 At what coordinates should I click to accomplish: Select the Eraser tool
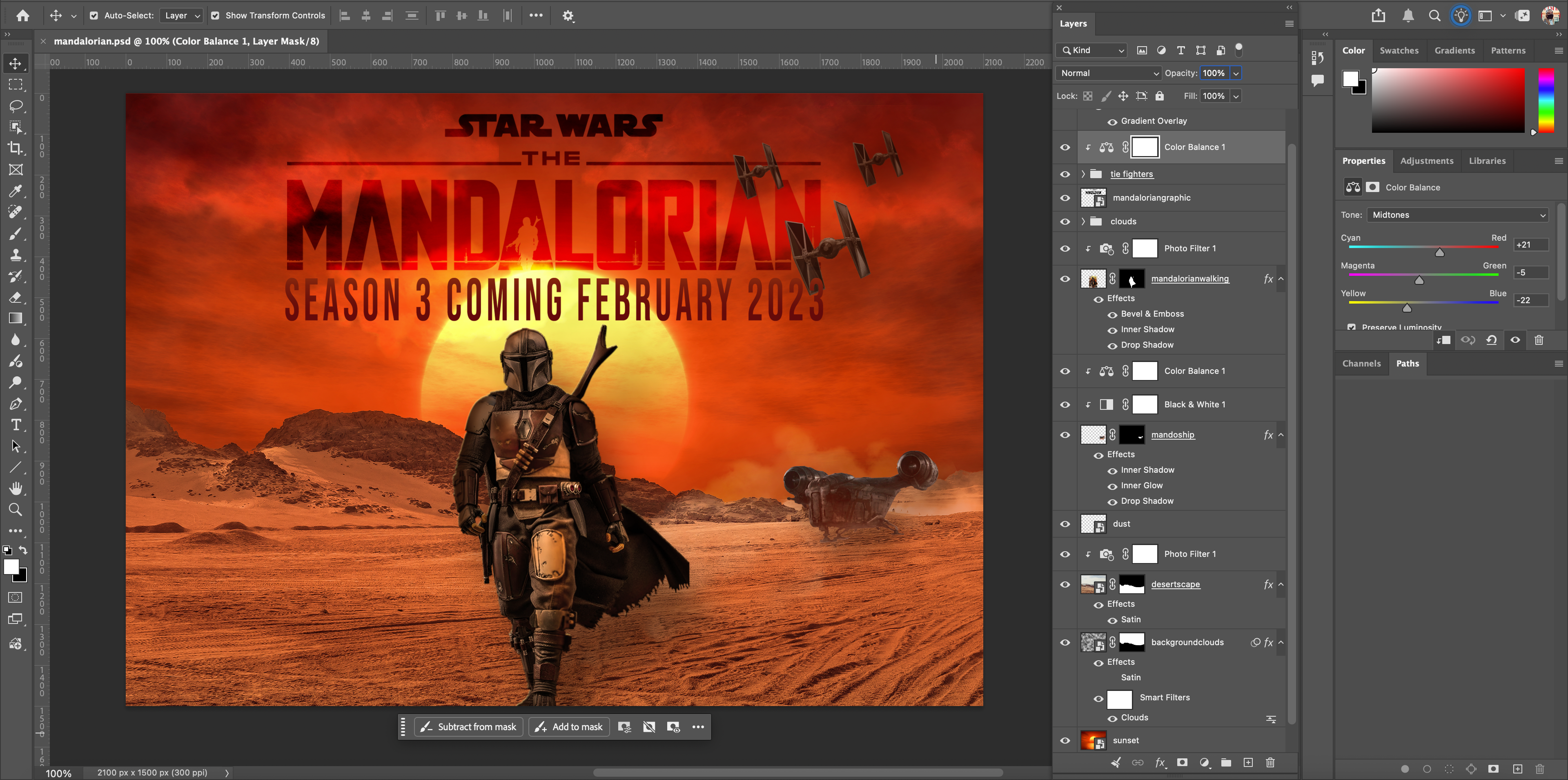16,297
